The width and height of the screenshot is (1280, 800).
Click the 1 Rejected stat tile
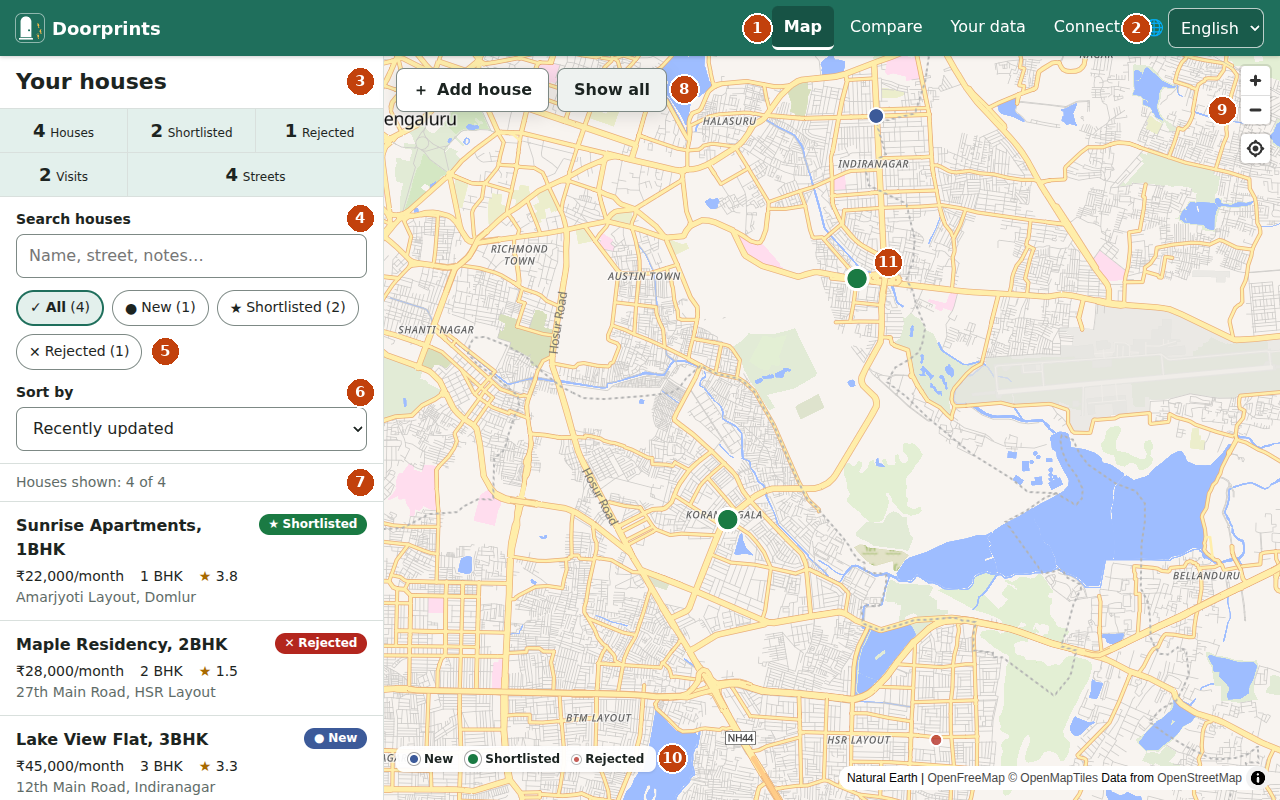click(x=320, y=131)
